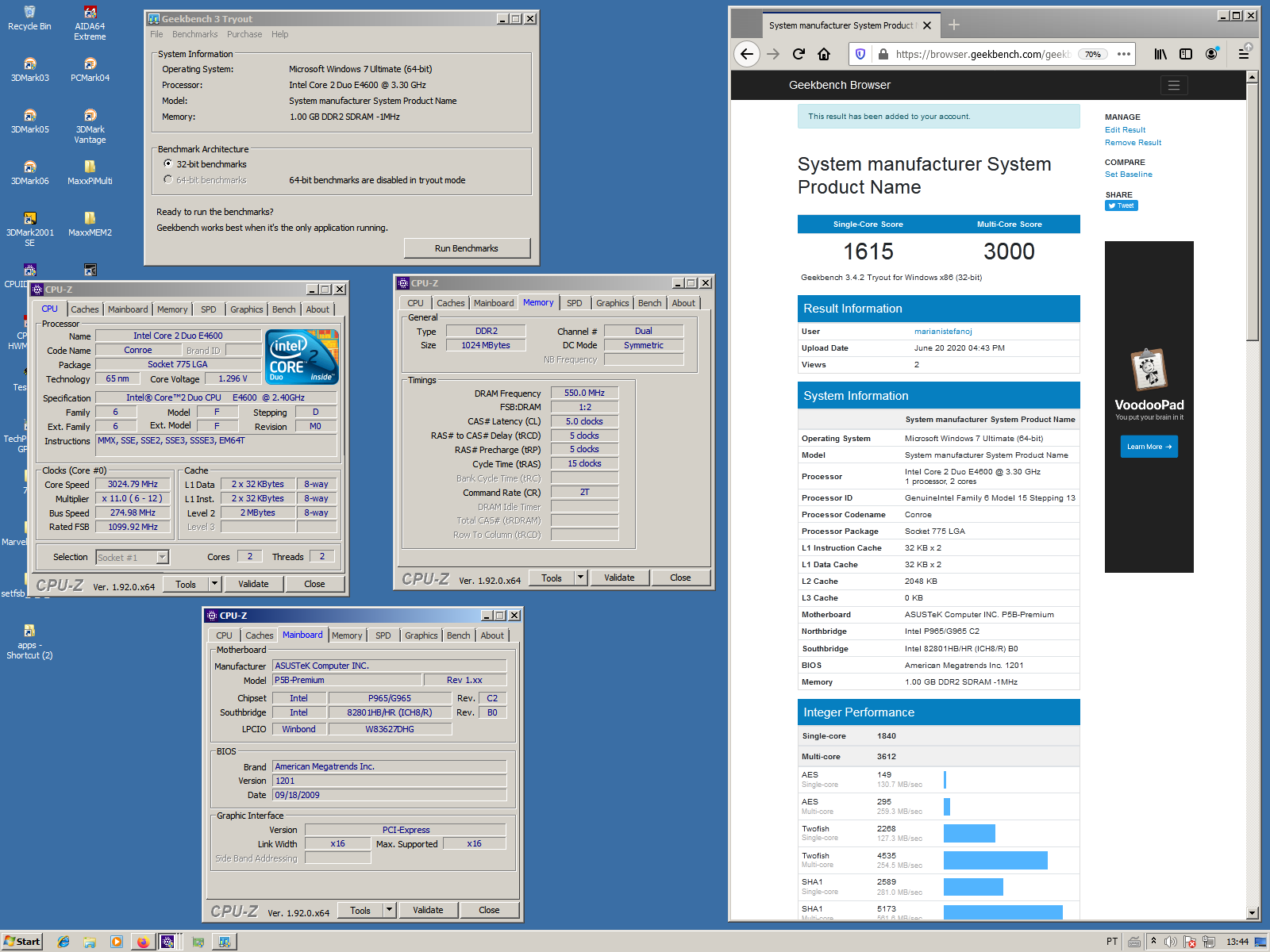Click the page scrollbar down arrow
Image resolution: width=1270 pixels, height=952 pixels.
click(x=1253, y=913)
